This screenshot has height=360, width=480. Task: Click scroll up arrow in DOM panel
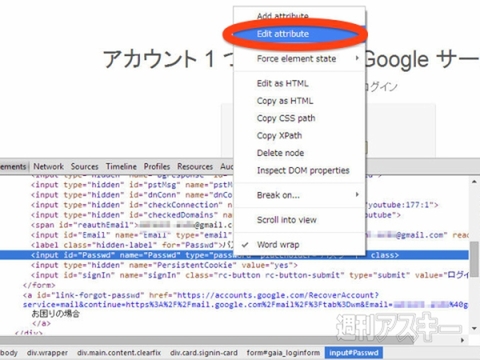[x=474, y=182]
